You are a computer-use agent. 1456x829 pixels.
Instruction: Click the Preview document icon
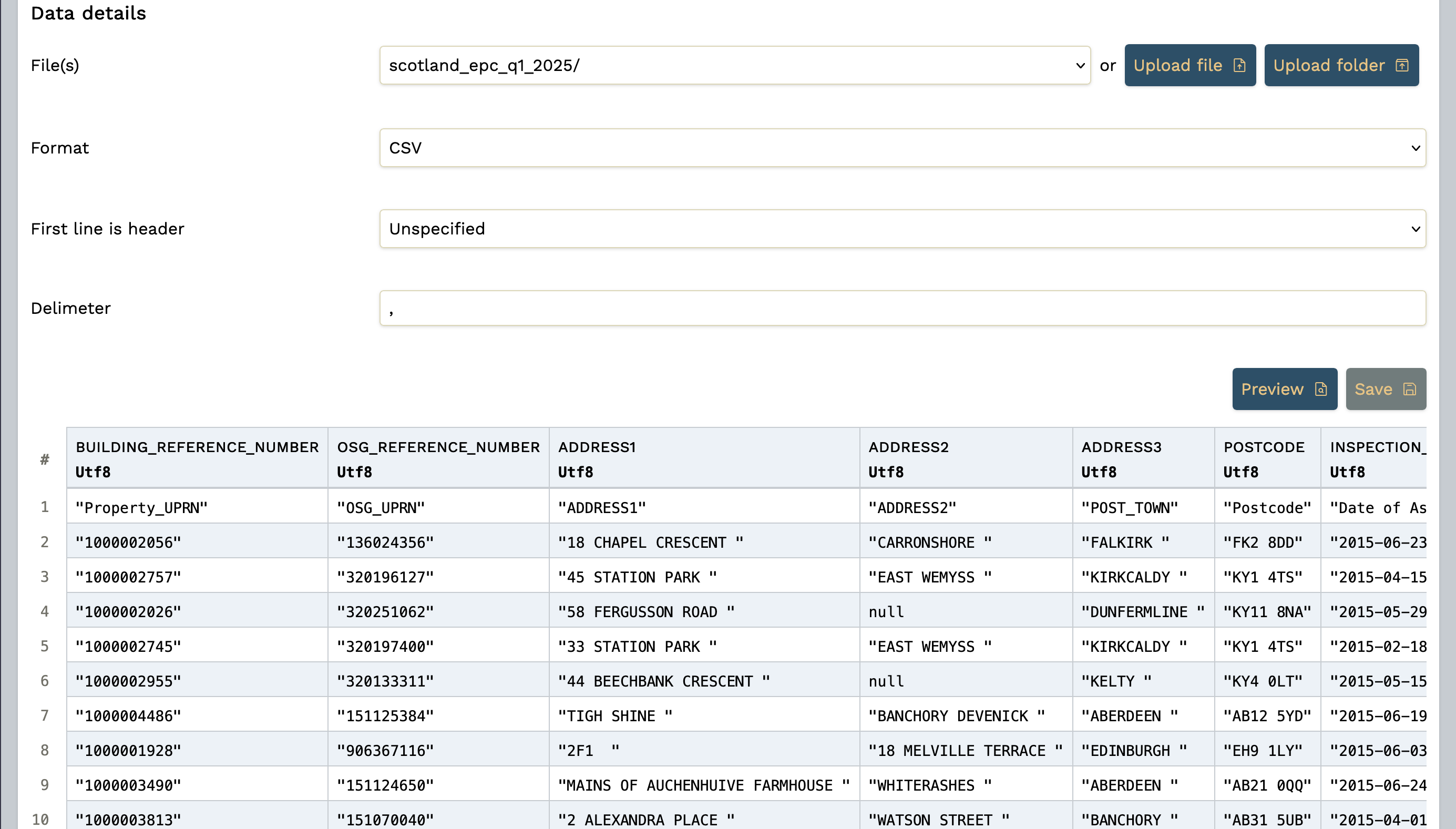tap(1320, 389)
